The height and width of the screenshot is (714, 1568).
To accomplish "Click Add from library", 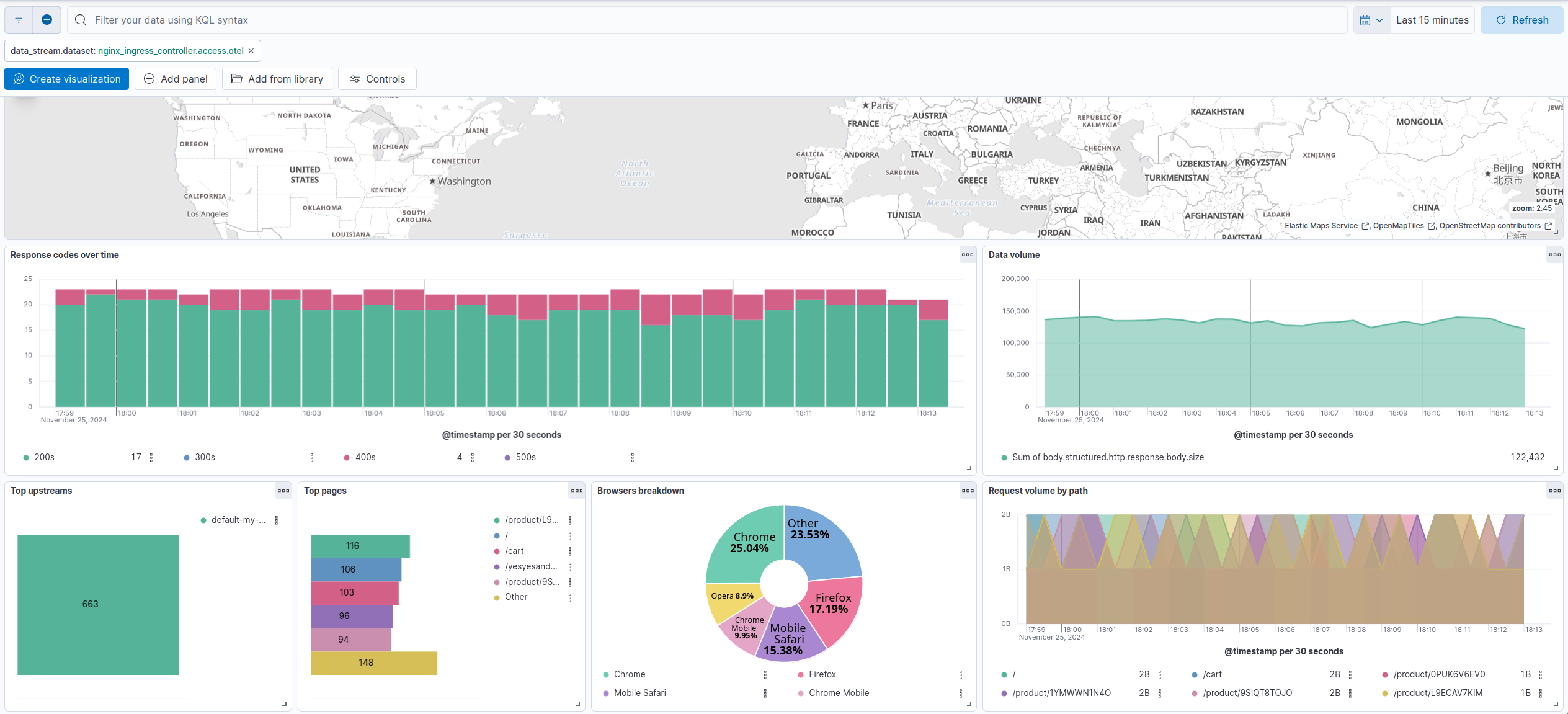I will pos(277,79).
